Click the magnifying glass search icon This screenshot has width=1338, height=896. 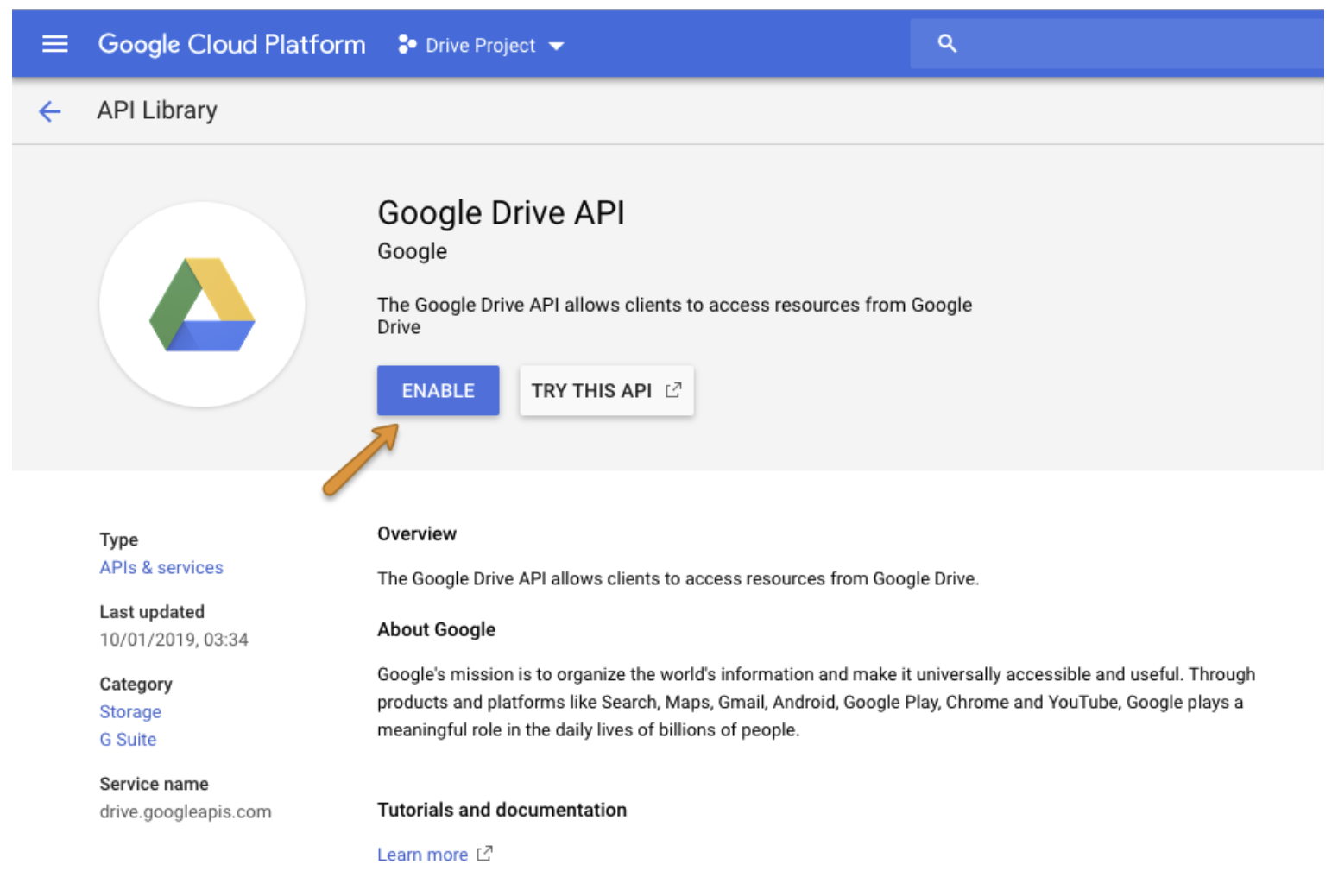[x=947, y=43]
